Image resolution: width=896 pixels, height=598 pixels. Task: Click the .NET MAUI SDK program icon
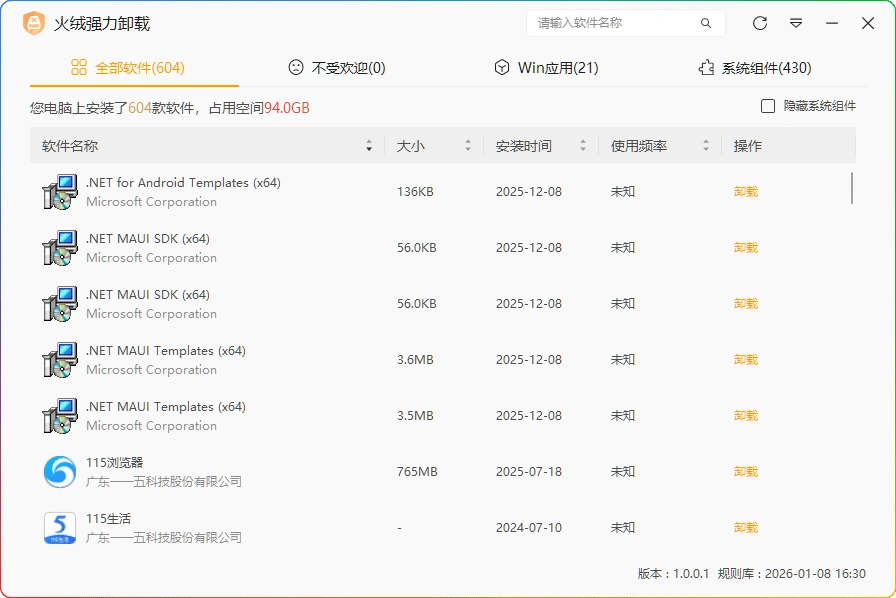(59, 248)
